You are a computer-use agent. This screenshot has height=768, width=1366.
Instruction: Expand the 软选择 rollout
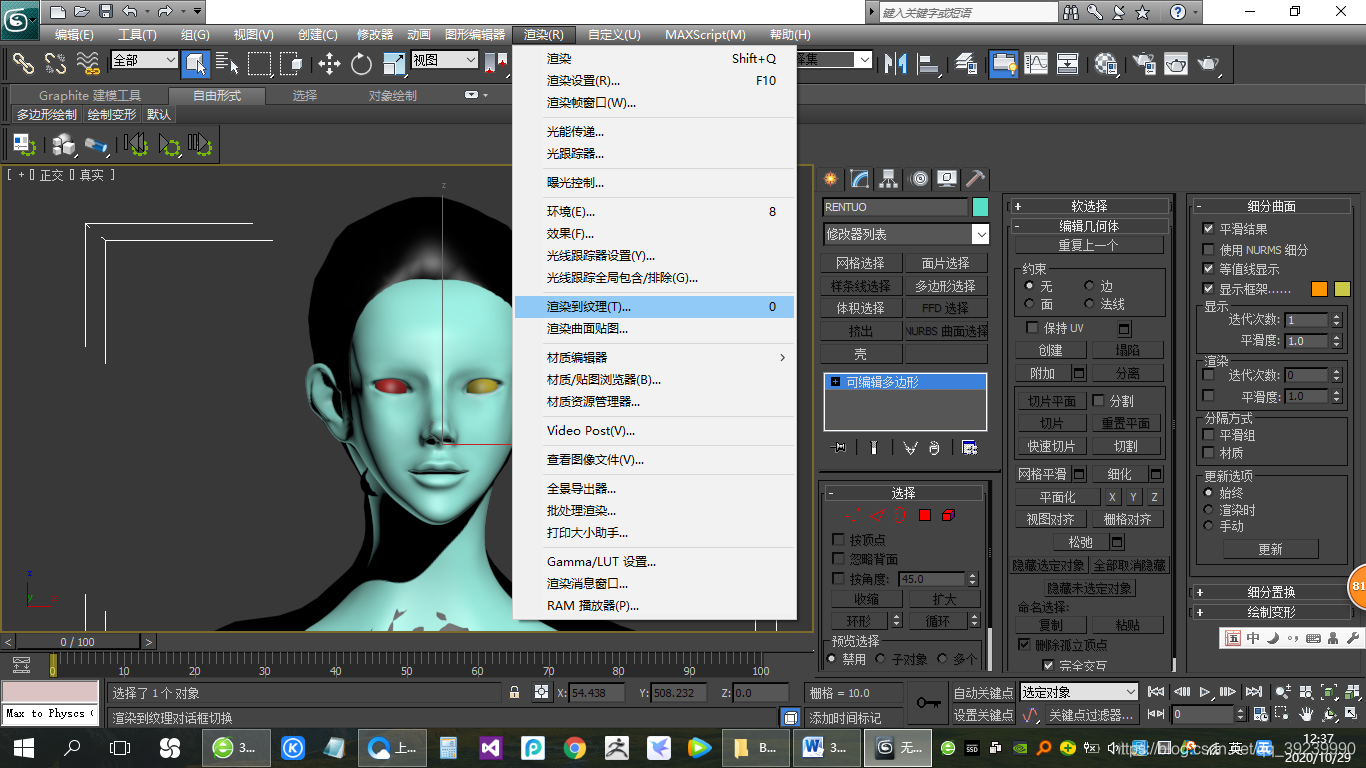(1089, 206)
